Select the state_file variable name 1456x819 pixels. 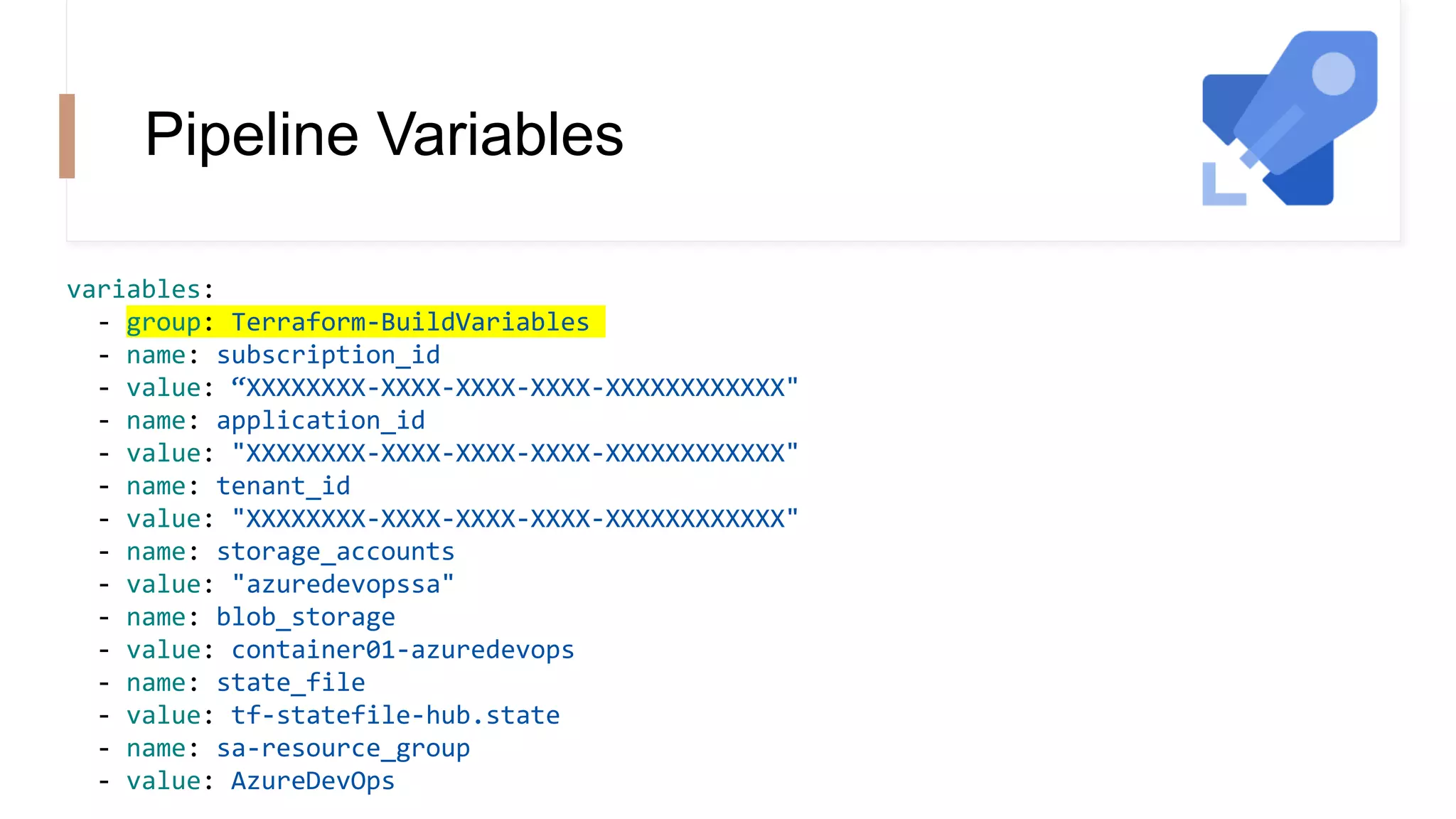click(290, 682)
